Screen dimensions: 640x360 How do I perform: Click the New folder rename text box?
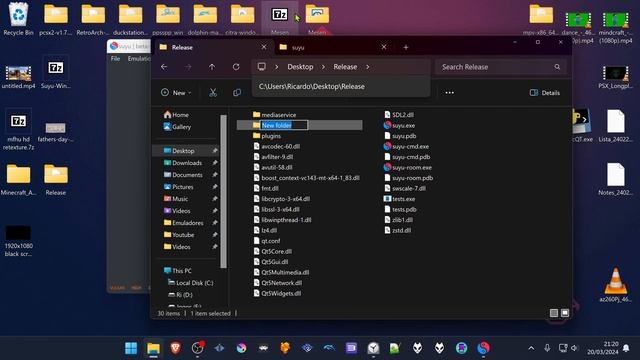pos(284,125)
